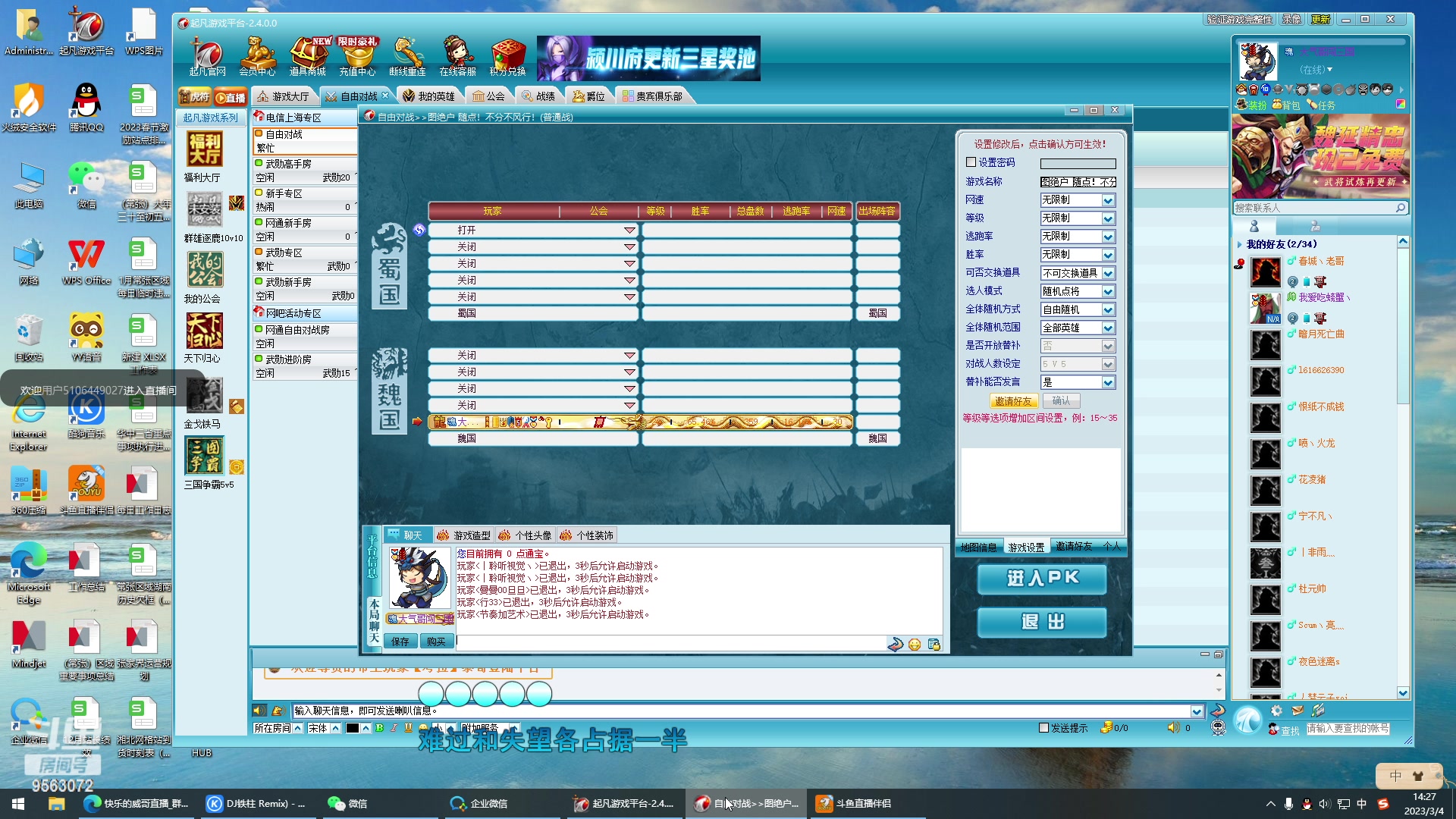Screen dimensions: 1456x819
Task: Toggle italic I in lobby chat toolbar
Action: click(x=394, y=728)
